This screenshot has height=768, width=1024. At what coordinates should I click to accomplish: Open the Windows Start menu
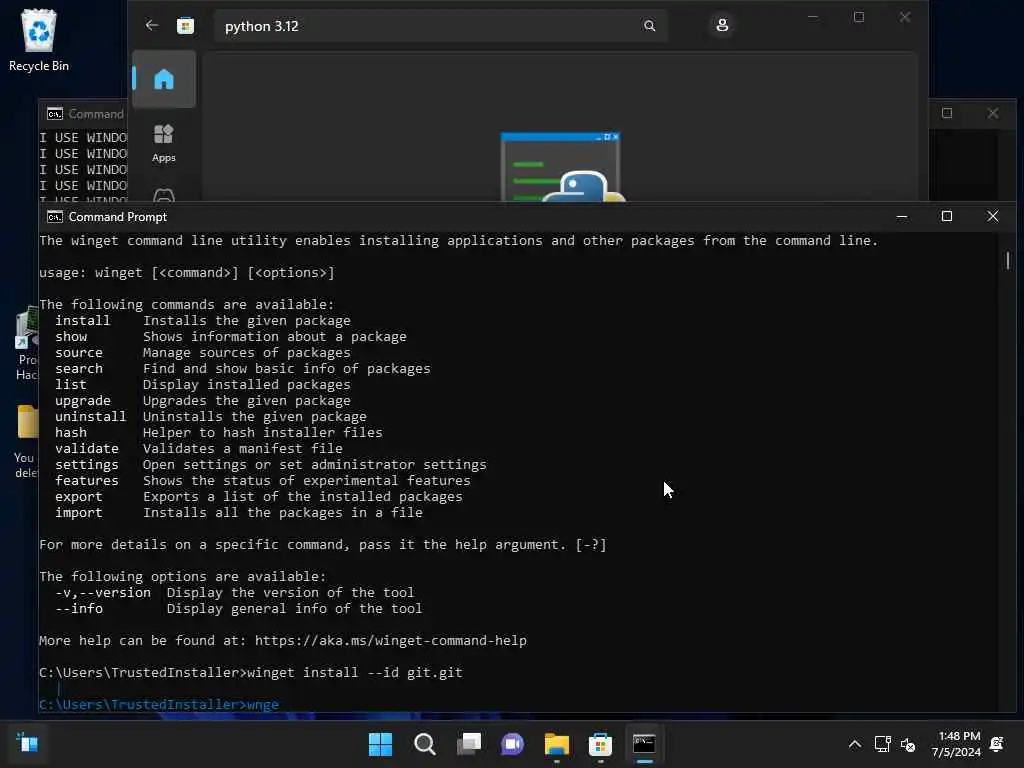(x=380, y=744)
